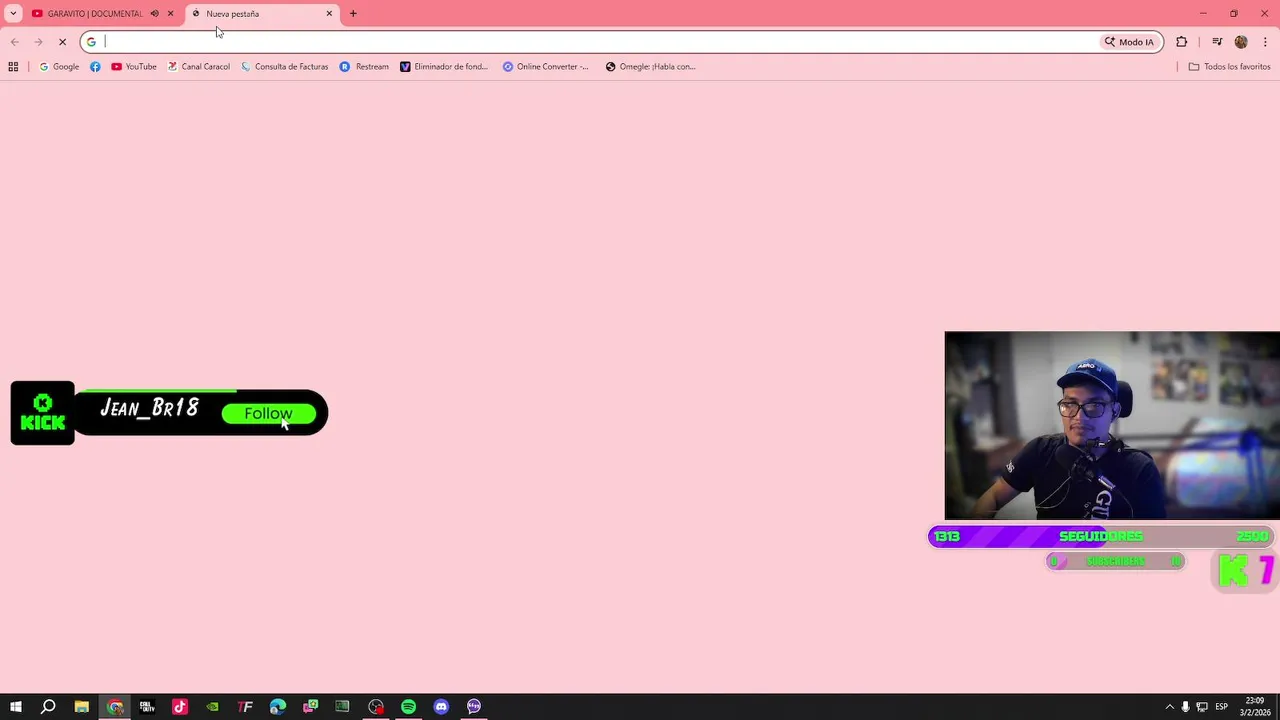Viewport: 1280px width, 720px height.
Task: Select the Chrome taskbar icon
Action: point(115,707)
